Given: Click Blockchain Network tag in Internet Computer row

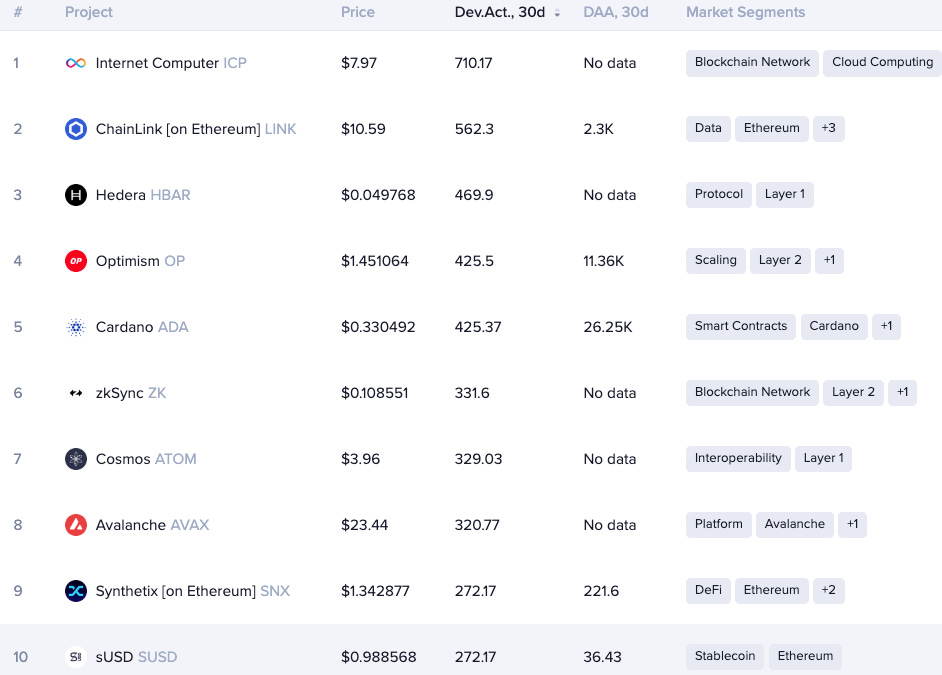Looking at the screenshot, I should click(x=752, y=62).
